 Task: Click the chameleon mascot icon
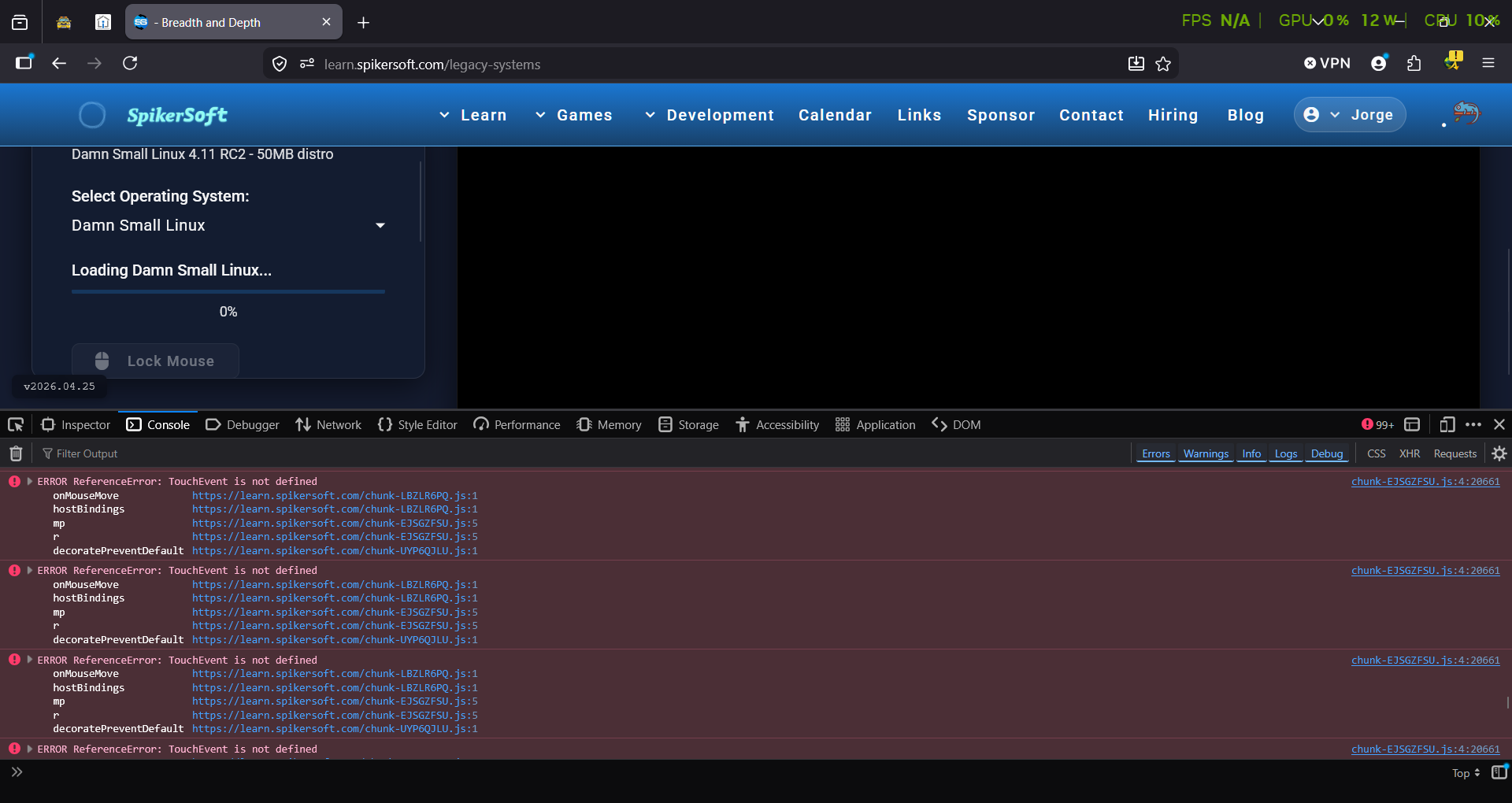tap(1466, 113)
